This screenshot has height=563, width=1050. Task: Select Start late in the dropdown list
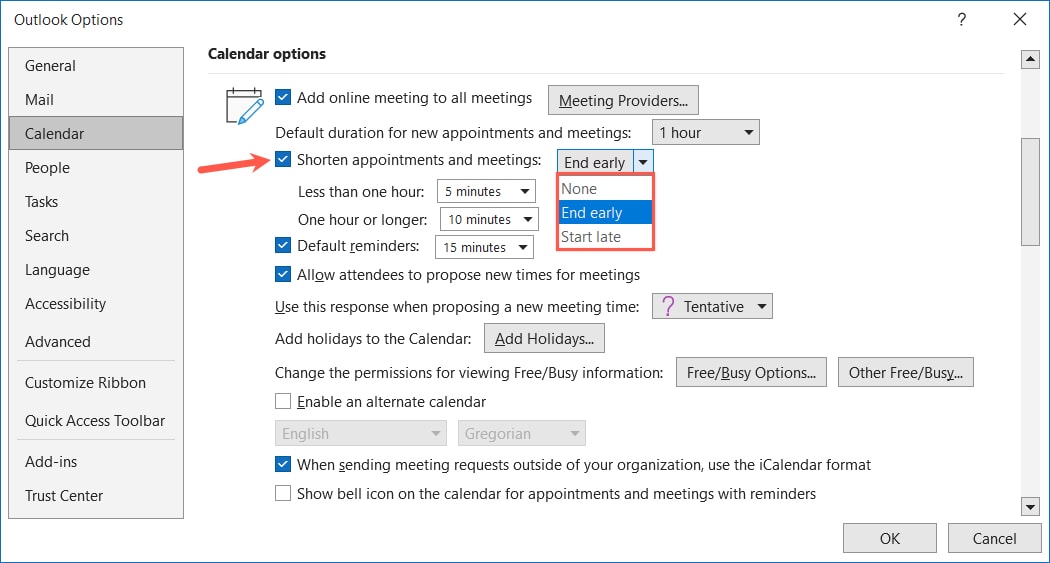pos(605,237)
